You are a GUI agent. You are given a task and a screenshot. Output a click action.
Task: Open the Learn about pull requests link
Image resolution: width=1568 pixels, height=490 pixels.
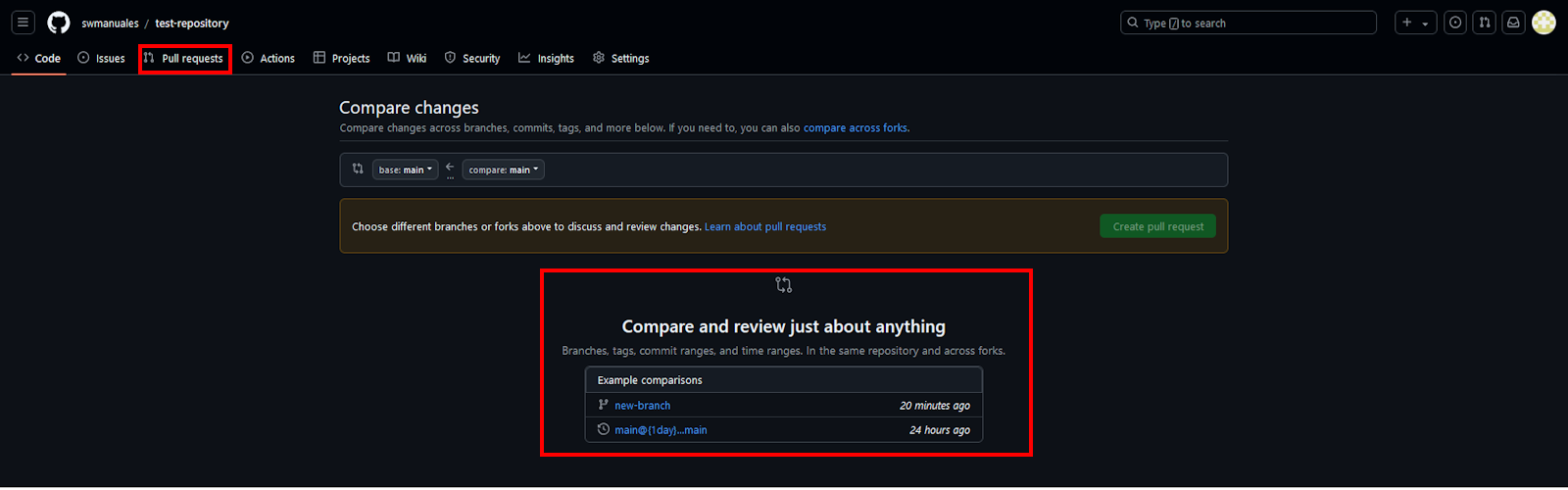pyautogui.click(x=764, y=226)
